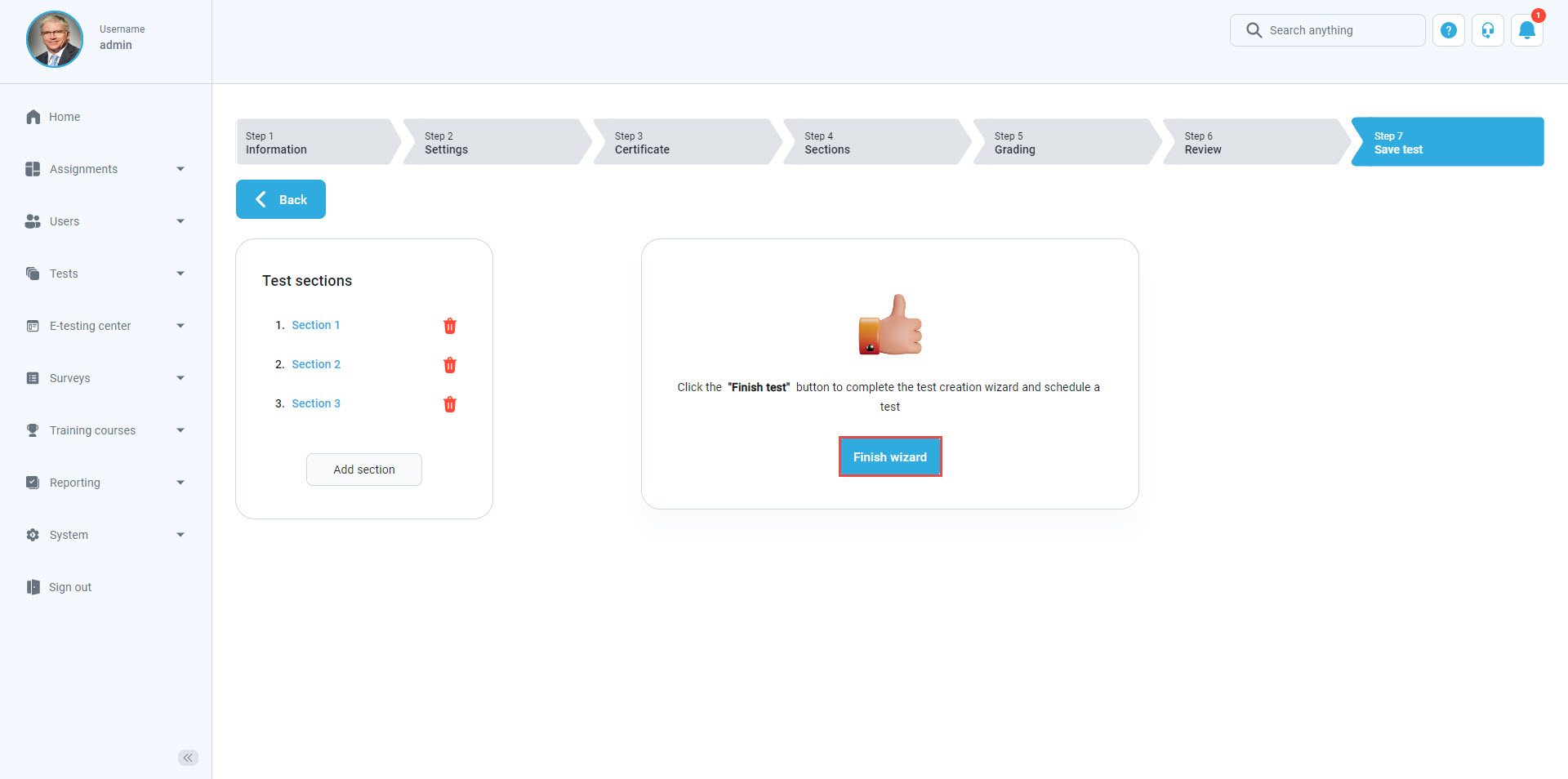
Task: Open the notifications bell
Action: [1526, 31]
